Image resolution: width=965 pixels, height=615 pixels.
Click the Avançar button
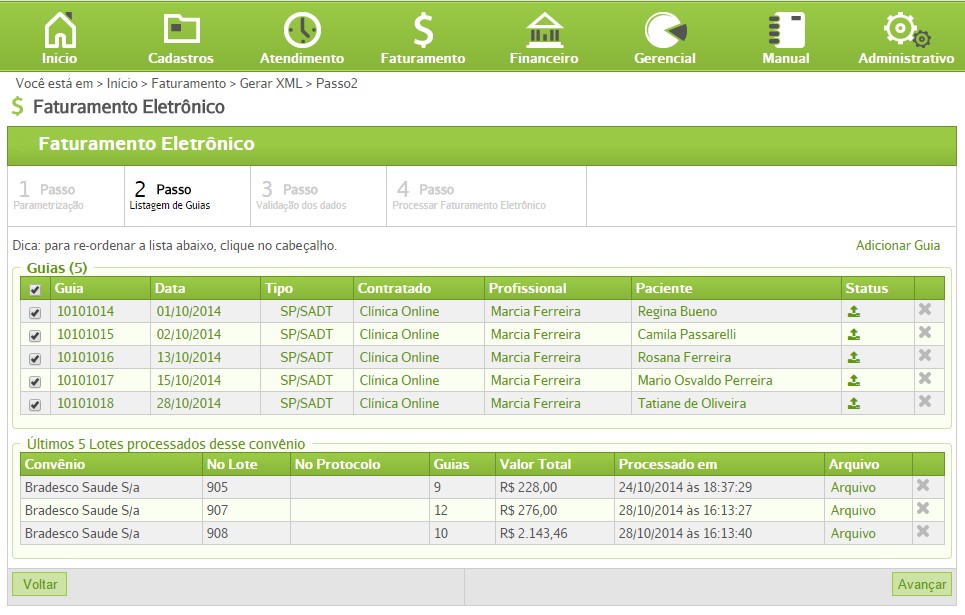(921, 584)
